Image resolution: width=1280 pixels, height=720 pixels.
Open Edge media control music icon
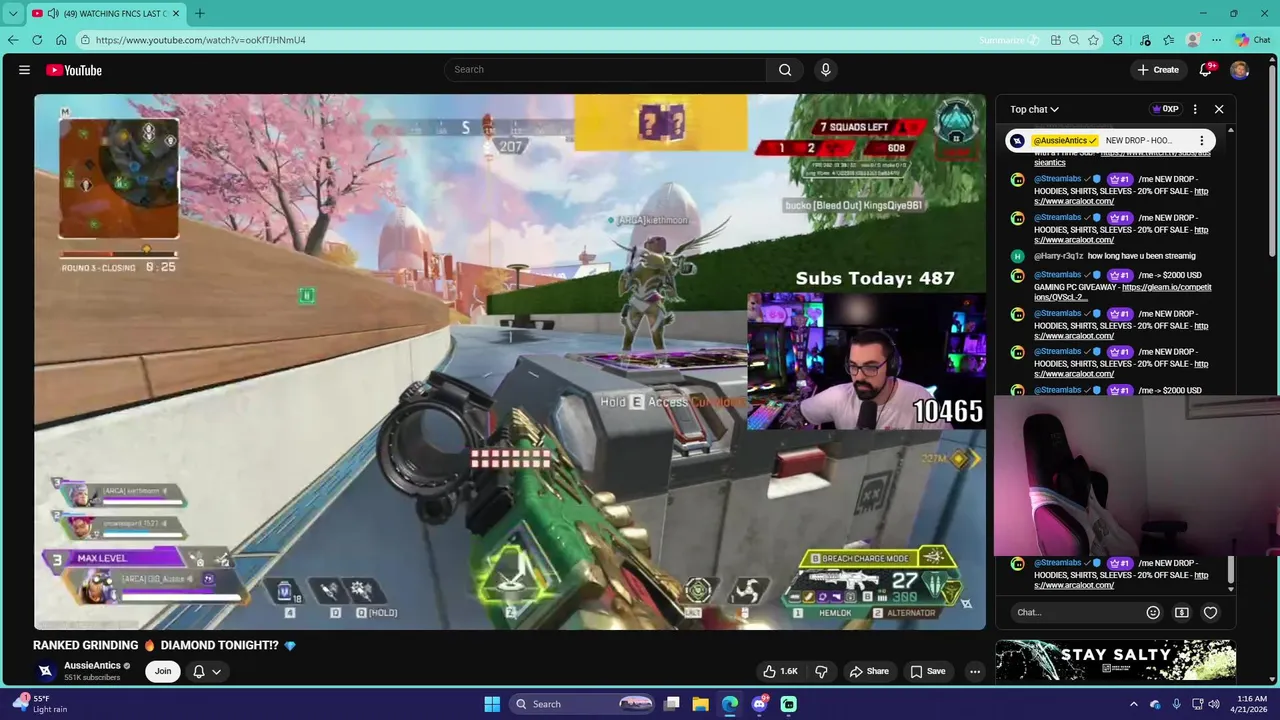coord(1145,40)
